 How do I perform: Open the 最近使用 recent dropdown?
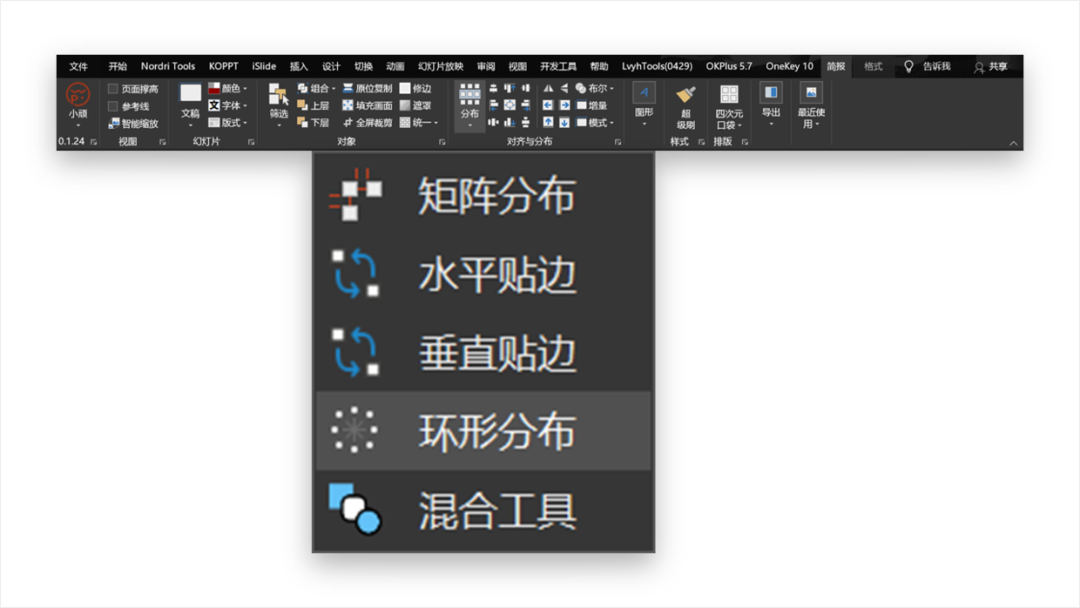811,106
